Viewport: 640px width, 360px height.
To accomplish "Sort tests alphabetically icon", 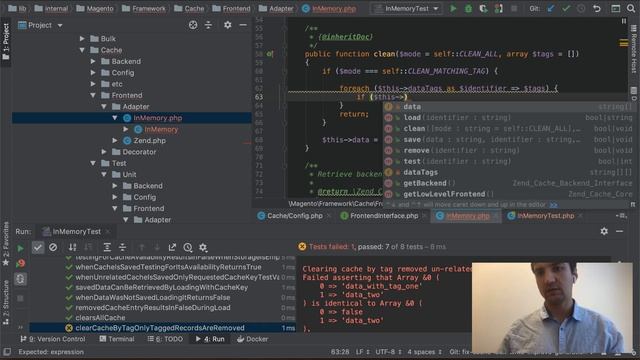I will pyautogui.click(x=73, y=247).
